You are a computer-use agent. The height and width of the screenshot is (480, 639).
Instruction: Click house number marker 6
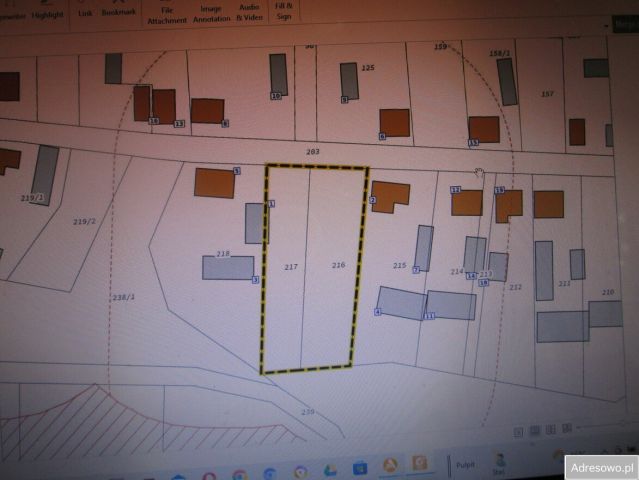pyautogui.click(x=382, y=137)
